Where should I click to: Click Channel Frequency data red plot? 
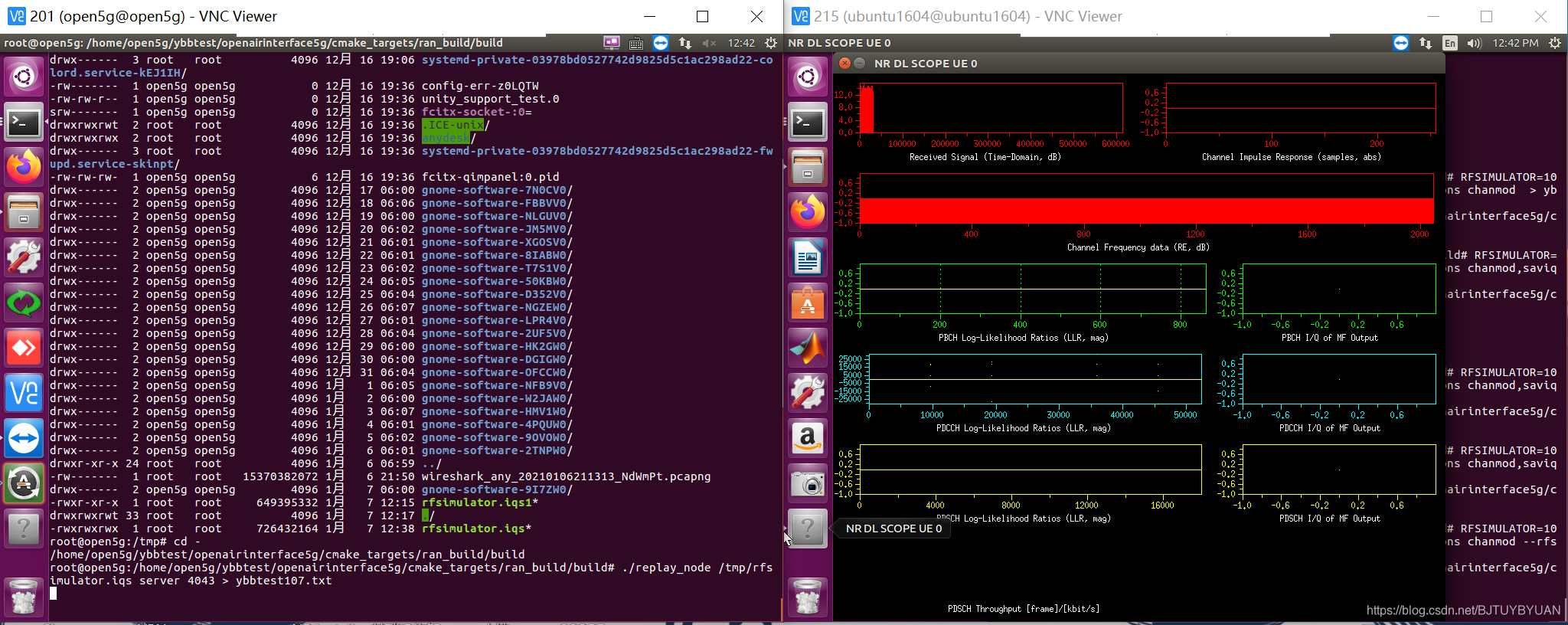[1147, 198]
